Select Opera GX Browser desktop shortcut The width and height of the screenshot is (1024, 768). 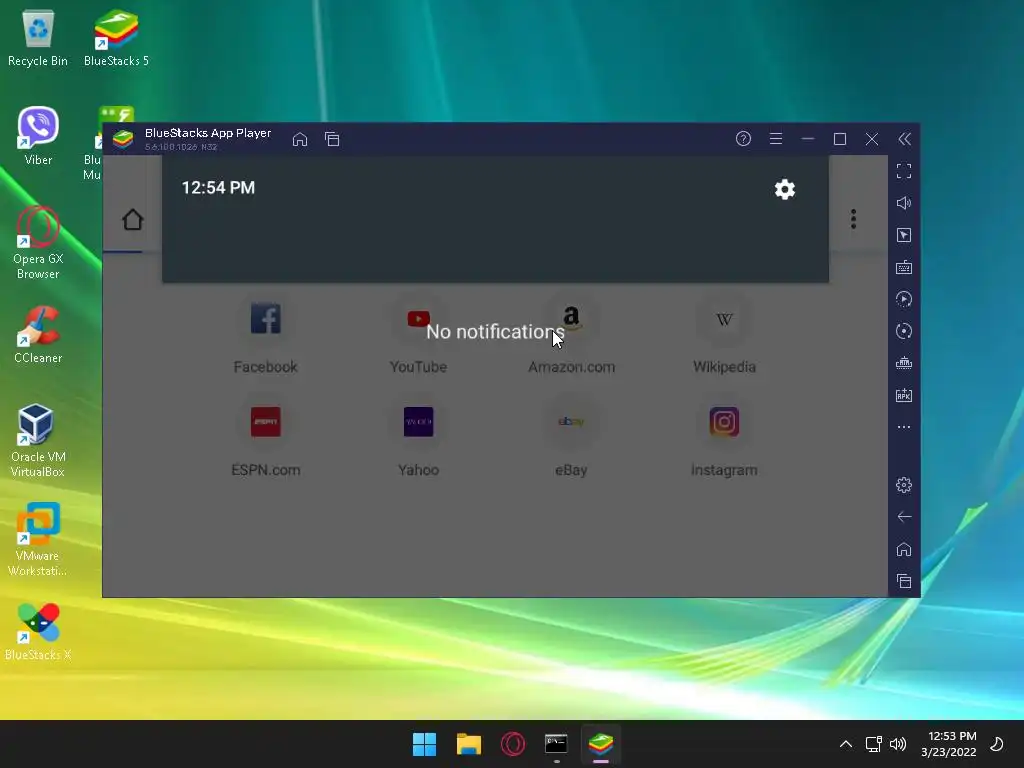click(x=38, y=243)
